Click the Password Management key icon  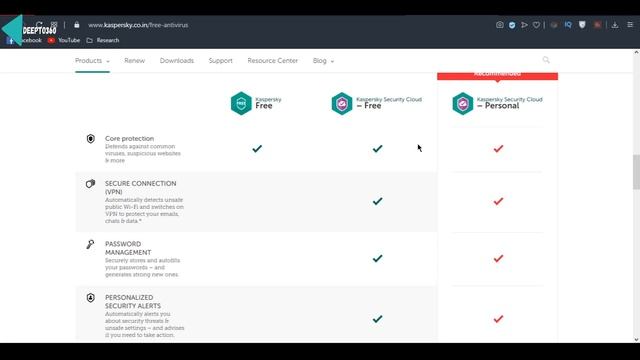click(90, 244)
